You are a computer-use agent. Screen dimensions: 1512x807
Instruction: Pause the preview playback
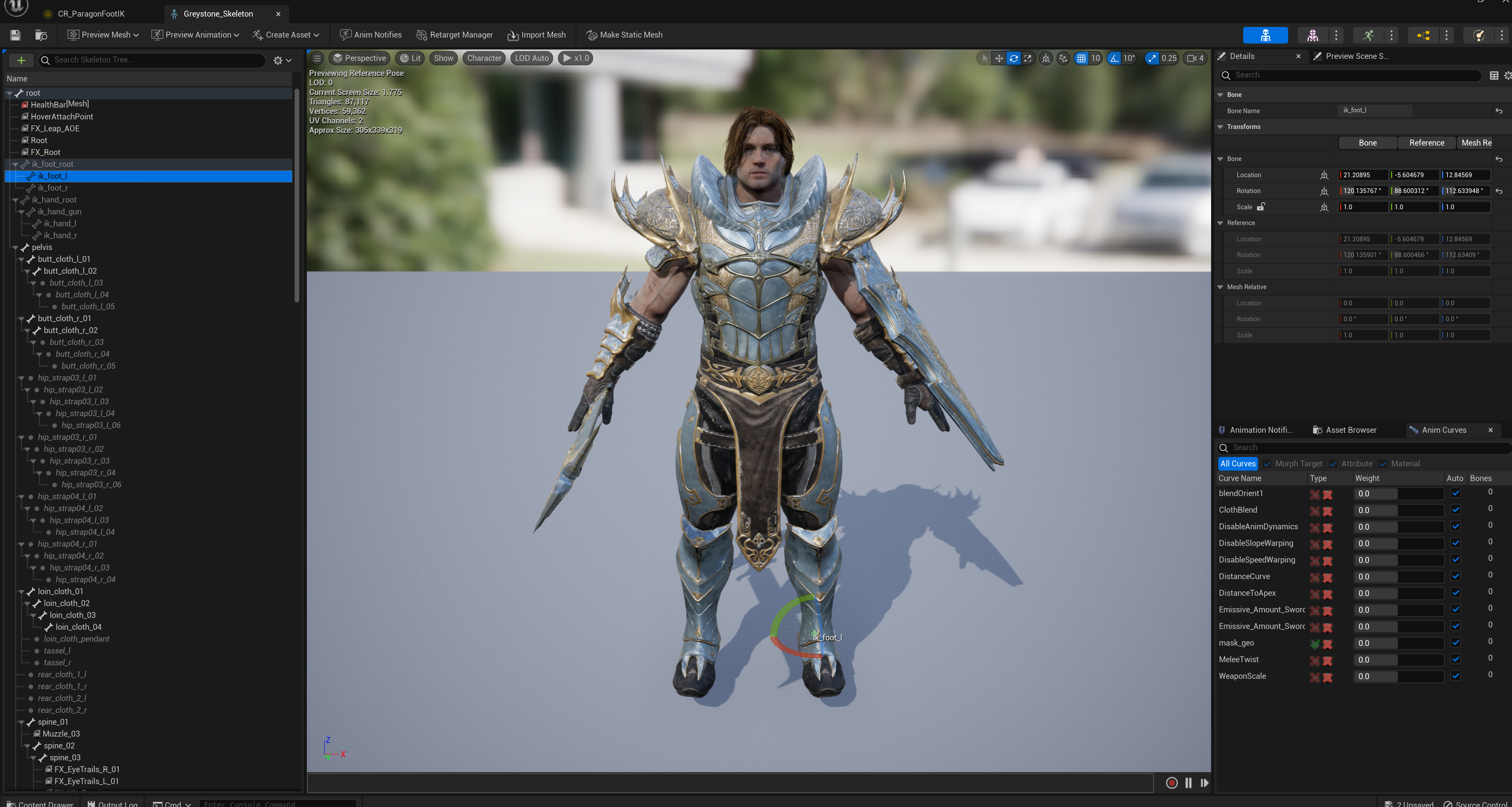[x=1189, y=782]
